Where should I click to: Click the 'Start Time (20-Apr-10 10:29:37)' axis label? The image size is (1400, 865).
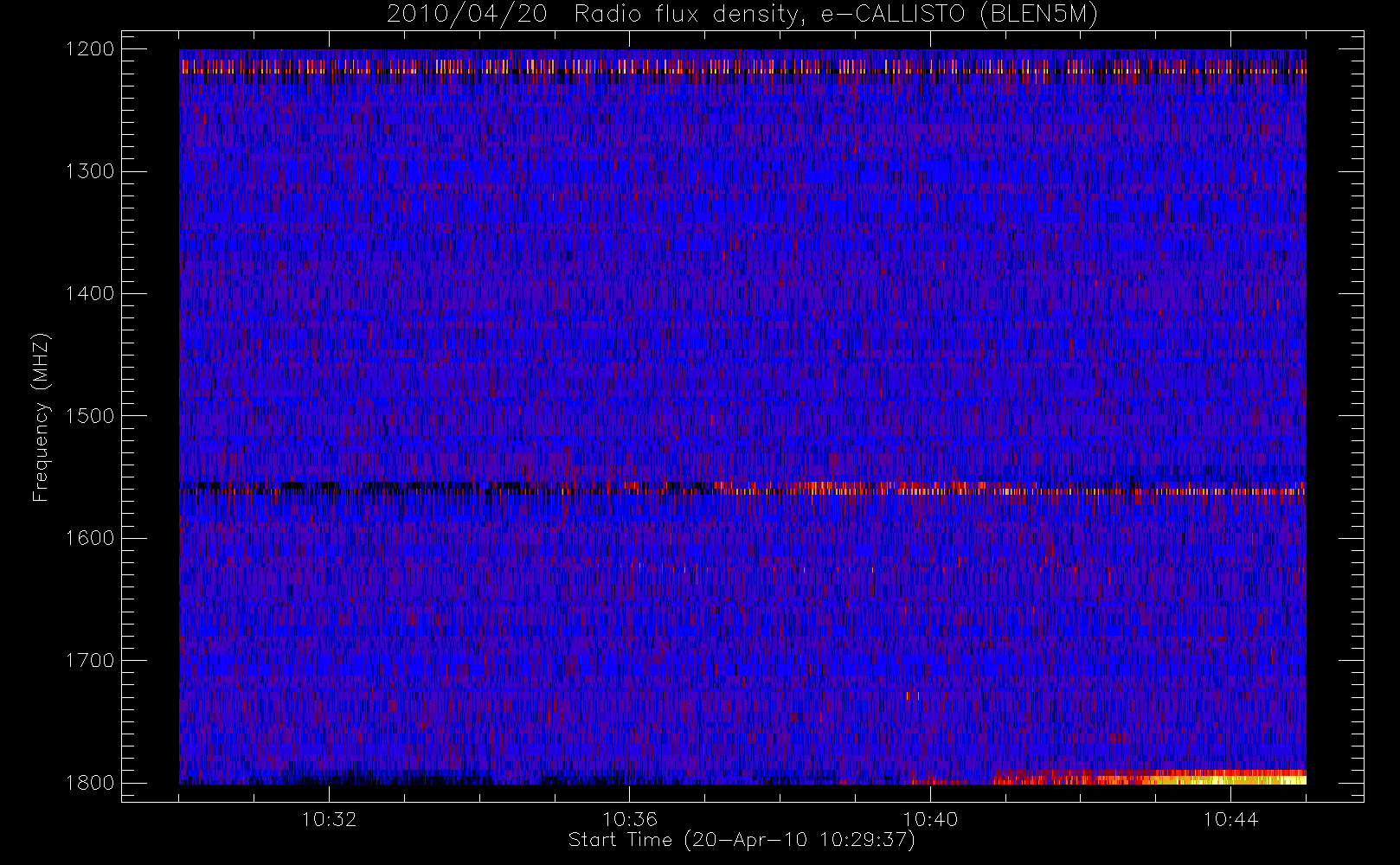[x=742, y=840]
